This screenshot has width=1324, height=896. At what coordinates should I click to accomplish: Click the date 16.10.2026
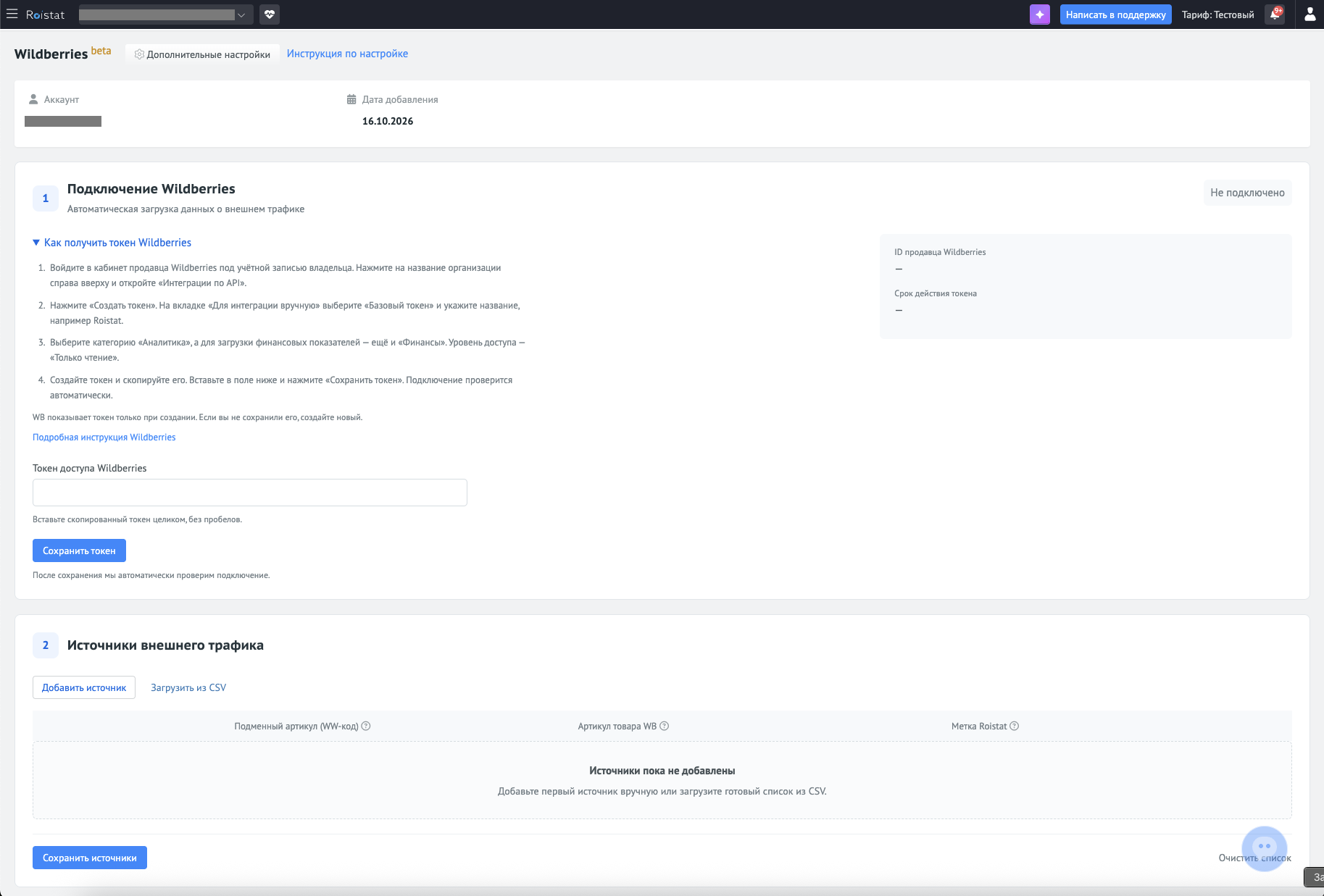point(388,121)
